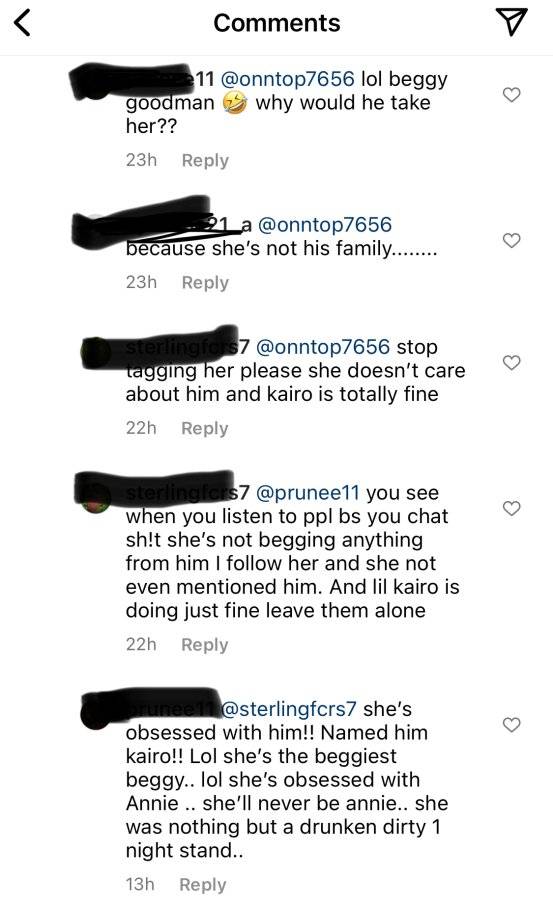Reply to the 'leave them alone' comment
553x900 pixels.
204,645
